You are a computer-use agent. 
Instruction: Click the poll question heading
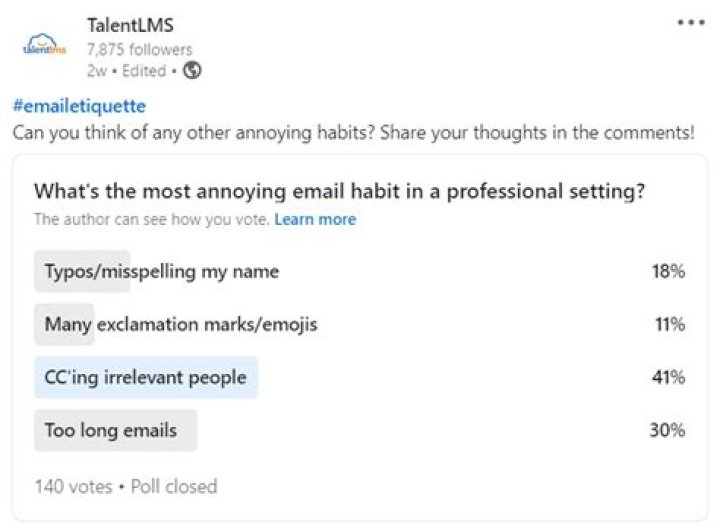339,192
